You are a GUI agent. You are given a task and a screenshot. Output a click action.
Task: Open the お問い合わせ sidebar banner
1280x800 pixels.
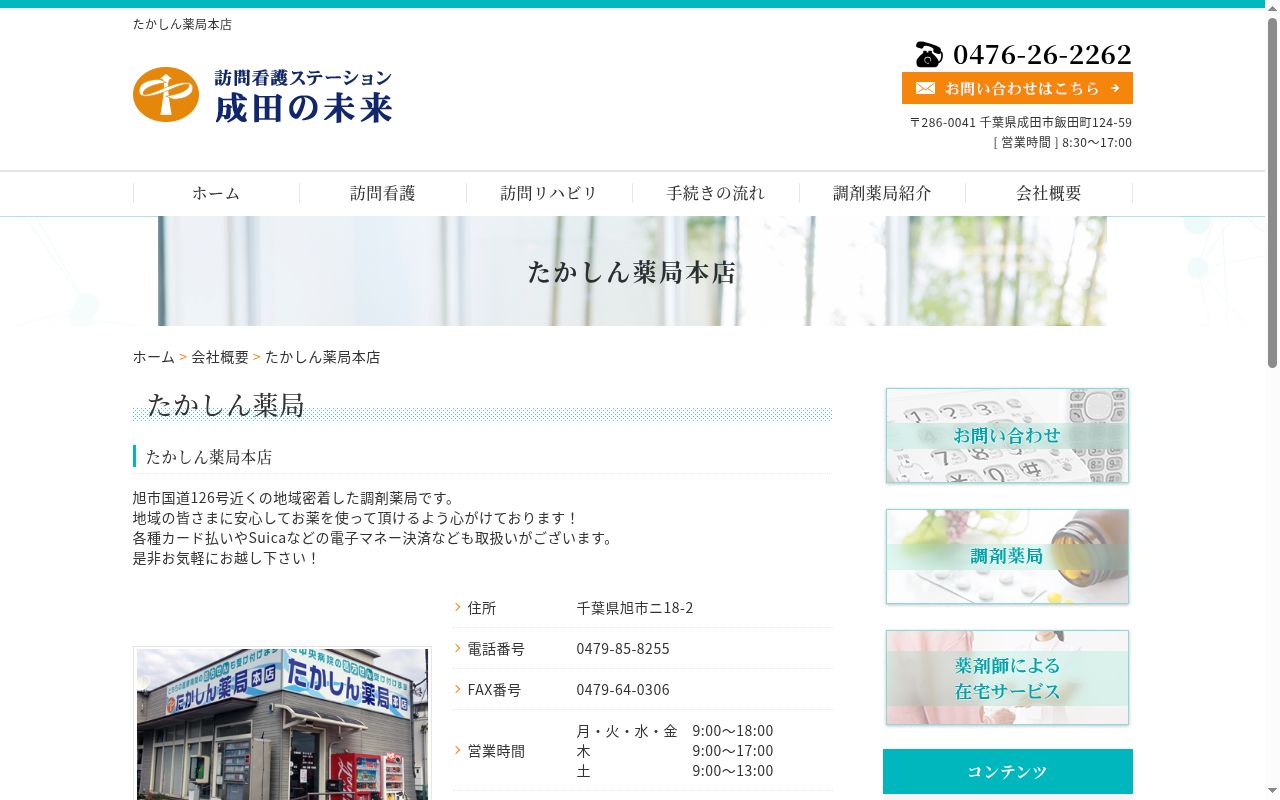[x=1007, y=436]
